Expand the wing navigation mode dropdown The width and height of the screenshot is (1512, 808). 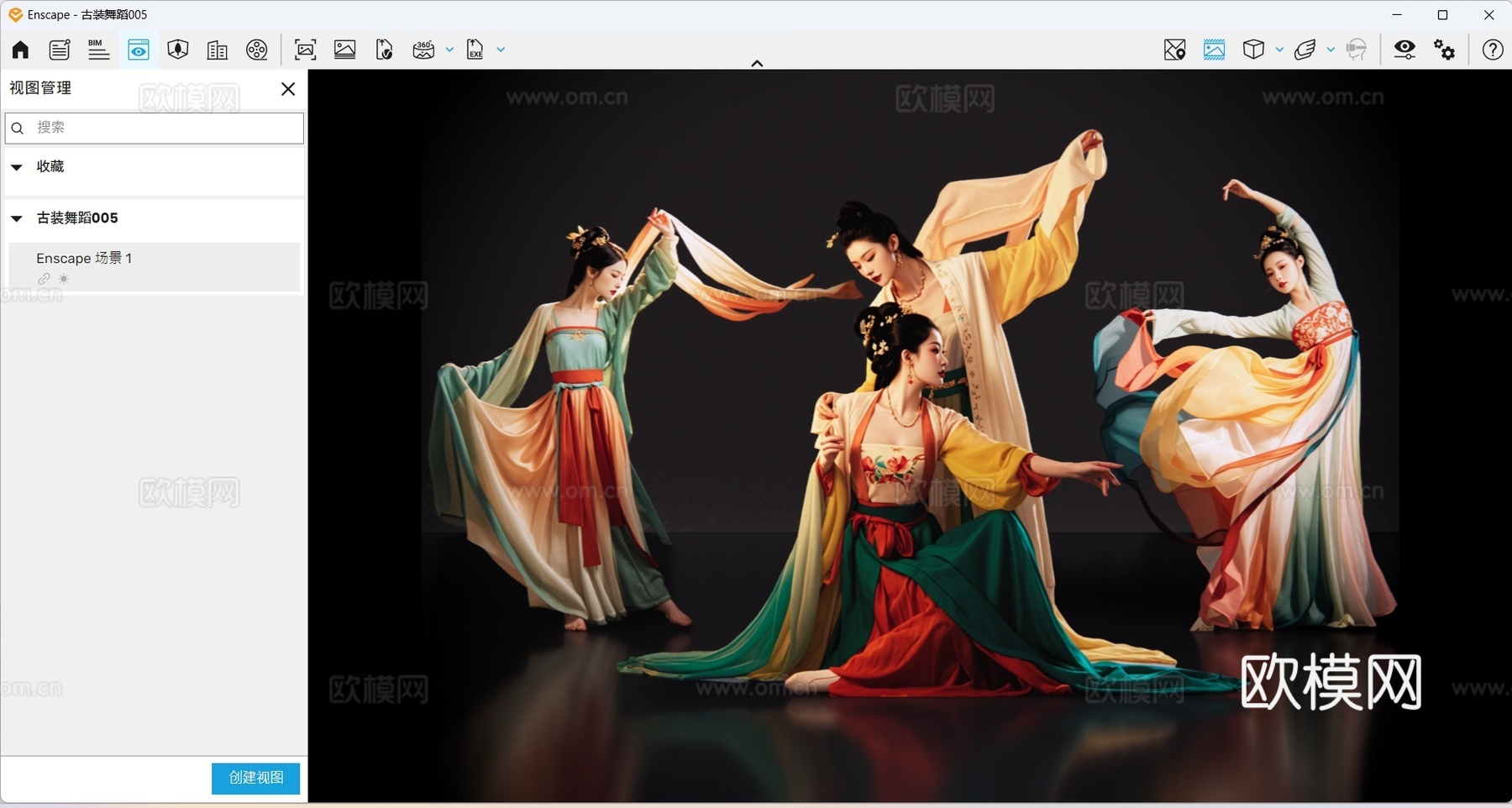(x=1331, y=50)
